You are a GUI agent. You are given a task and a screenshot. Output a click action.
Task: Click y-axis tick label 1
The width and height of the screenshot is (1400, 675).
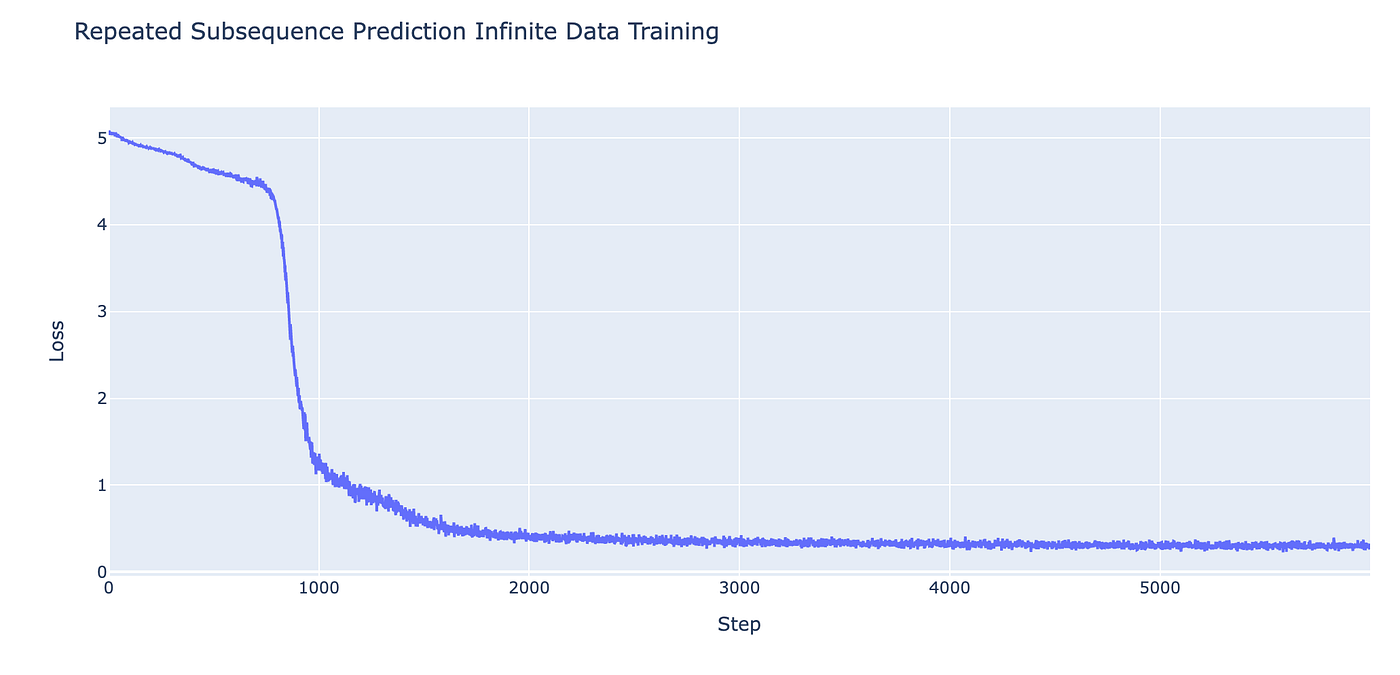[102, 486]
